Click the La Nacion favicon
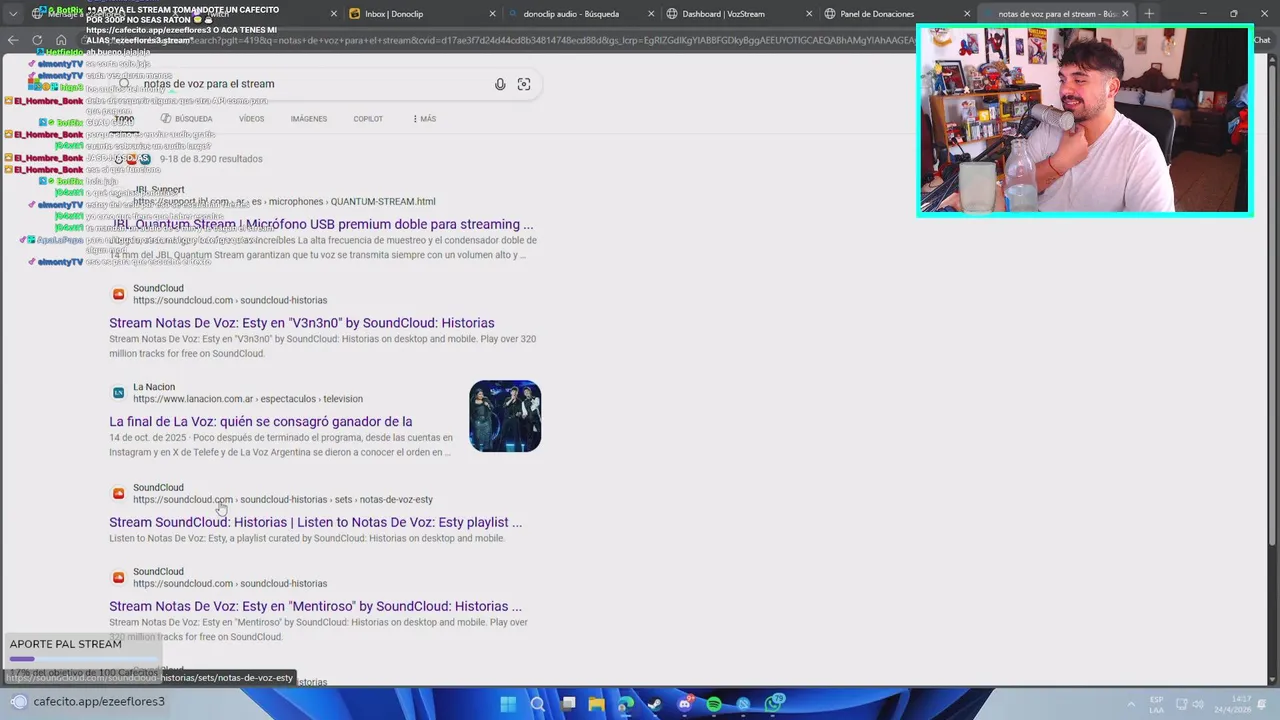The image size is (1280, 720). (118, 393)
